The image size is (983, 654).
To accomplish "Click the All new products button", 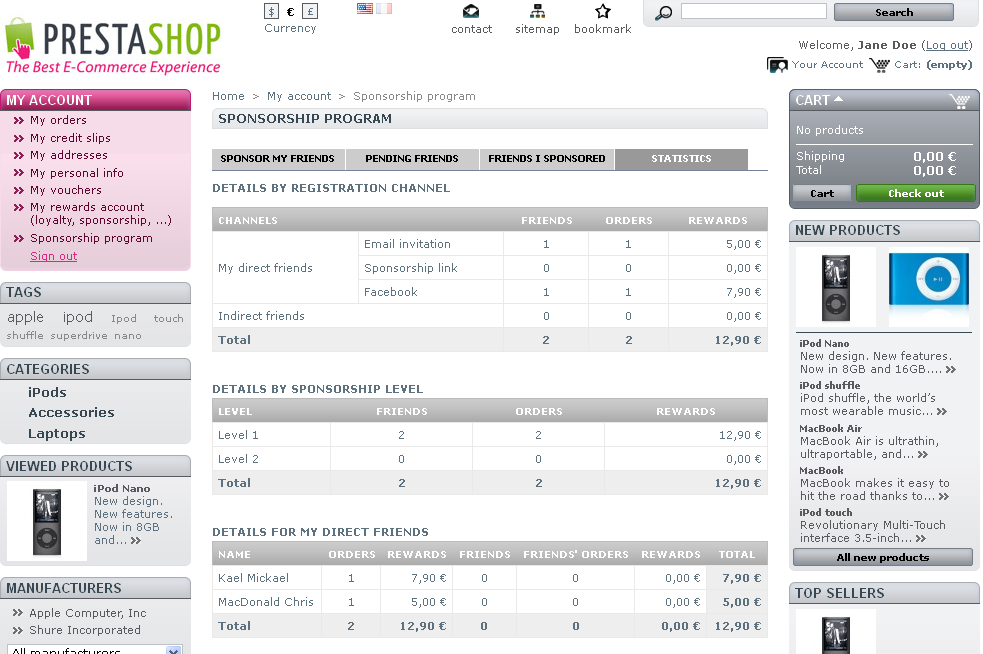I will coord(883,557).
